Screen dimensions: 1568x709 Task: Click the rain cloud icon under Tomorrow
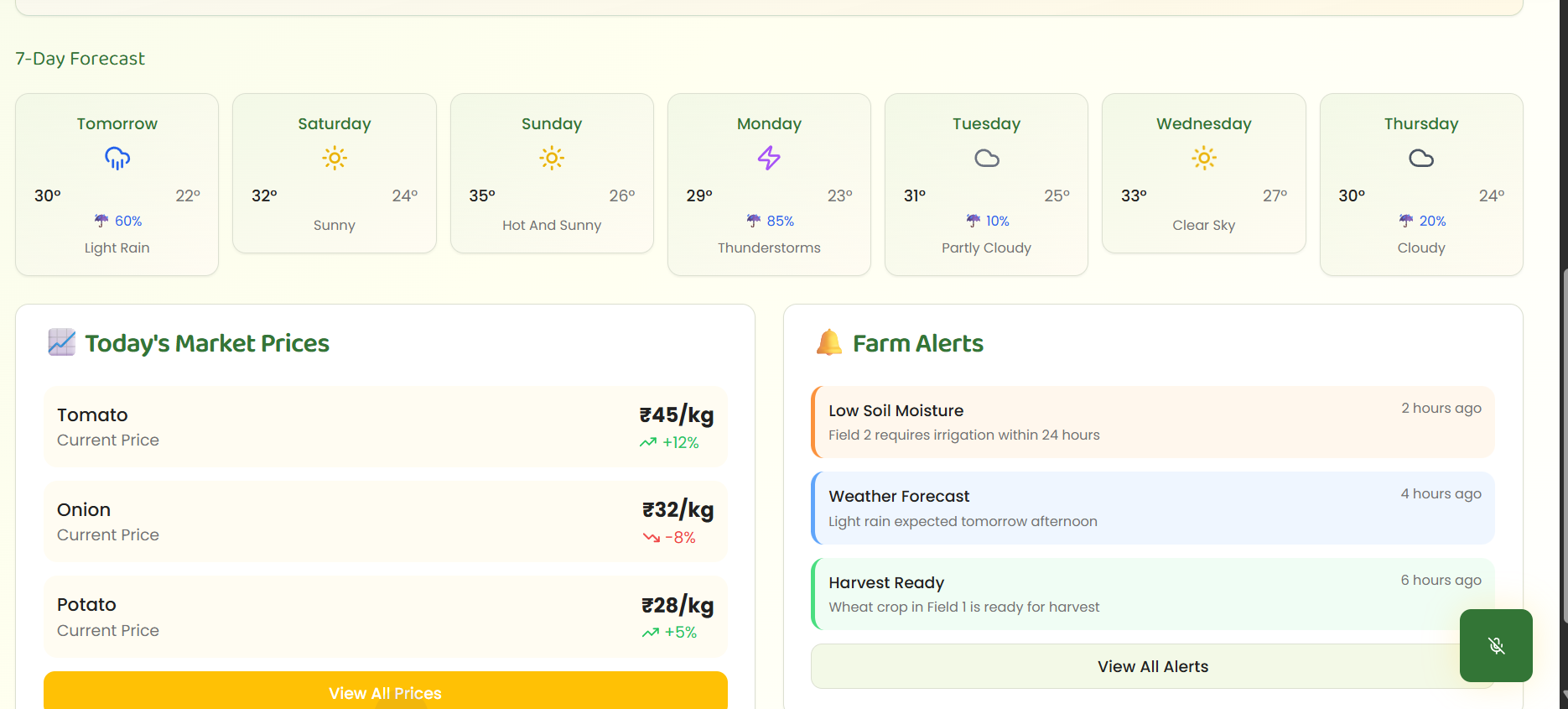tap(117, 158)
